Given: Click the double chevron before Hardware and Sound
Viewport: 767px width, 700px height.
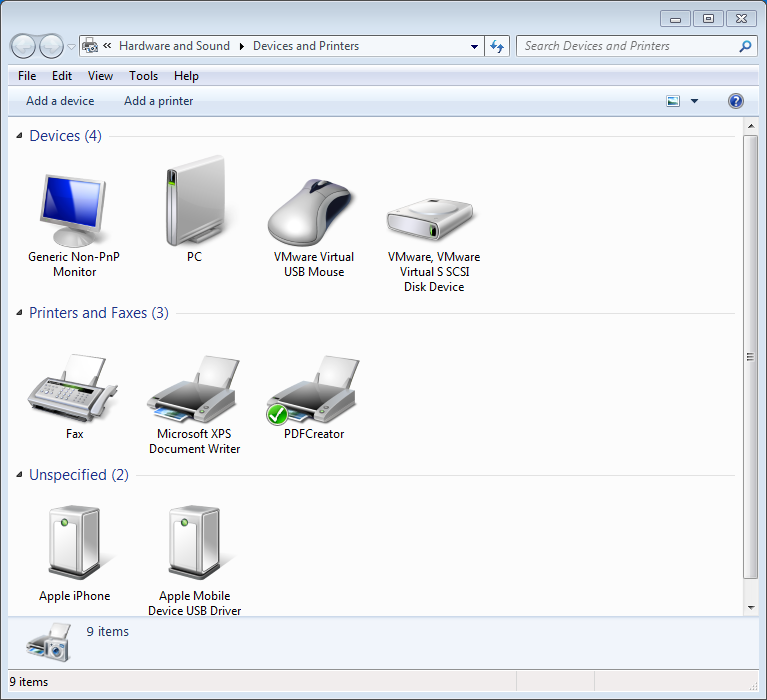Looking at the screenshot, I should [107, 45].
